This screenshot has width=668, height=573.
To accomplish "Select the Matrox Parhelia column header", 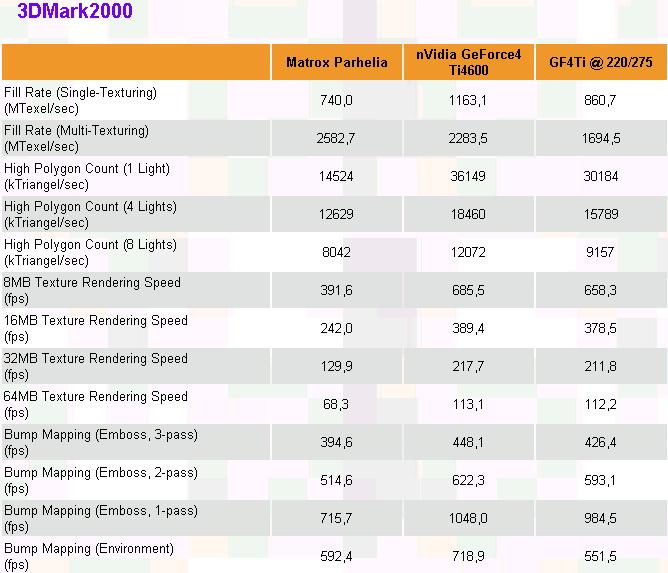I will point(337,62).
